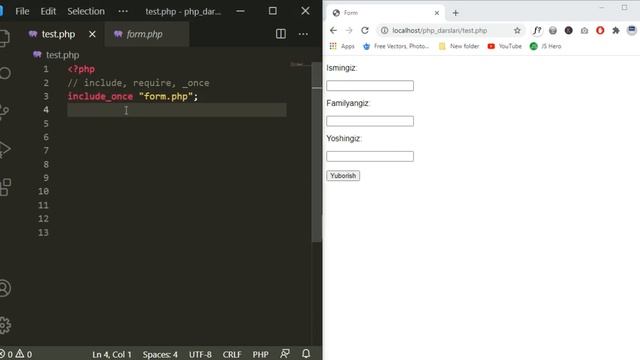640x360 pixels.
Task: Change end of line sequence via CRLF
Action: point(232,354)
